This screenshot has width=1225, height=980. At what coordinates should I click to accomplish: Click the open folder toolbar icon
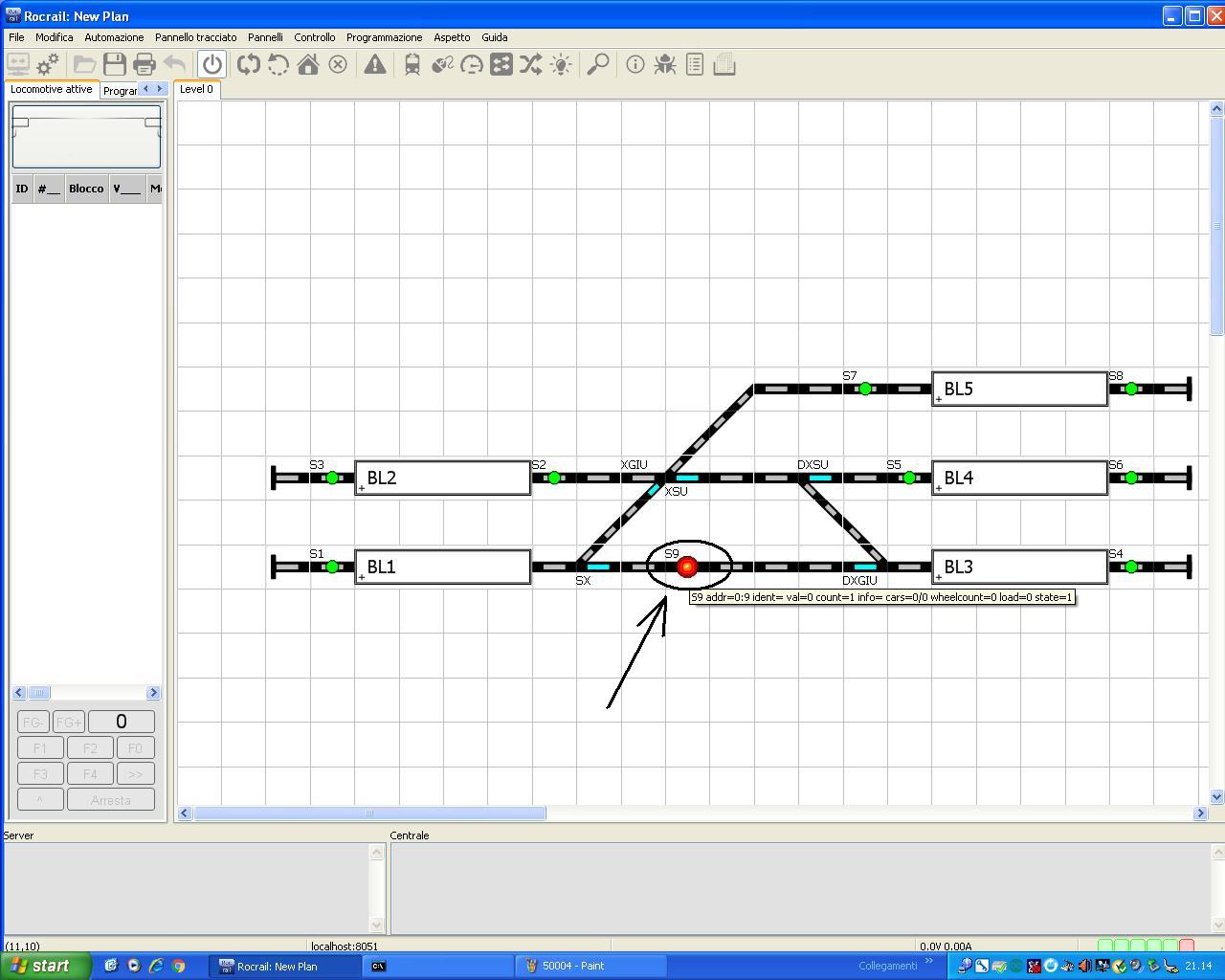click(x=85, y=65)
